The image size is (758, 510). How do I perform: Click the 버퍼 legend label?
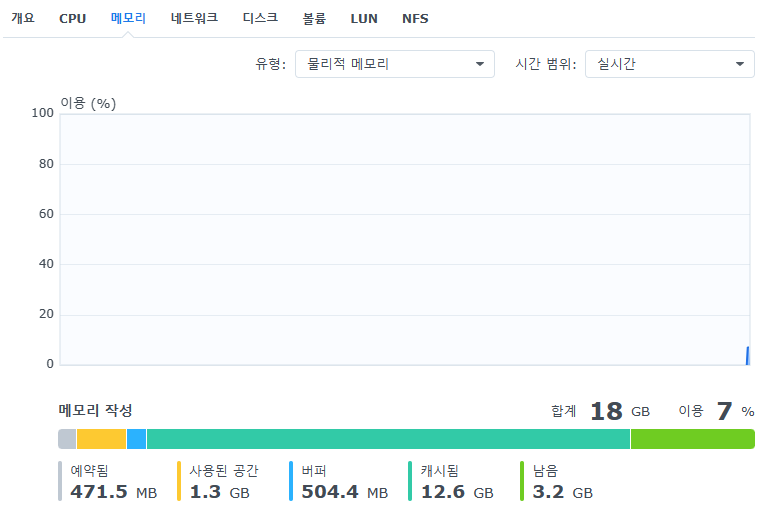pyautogui.click(x=314, y=470)
